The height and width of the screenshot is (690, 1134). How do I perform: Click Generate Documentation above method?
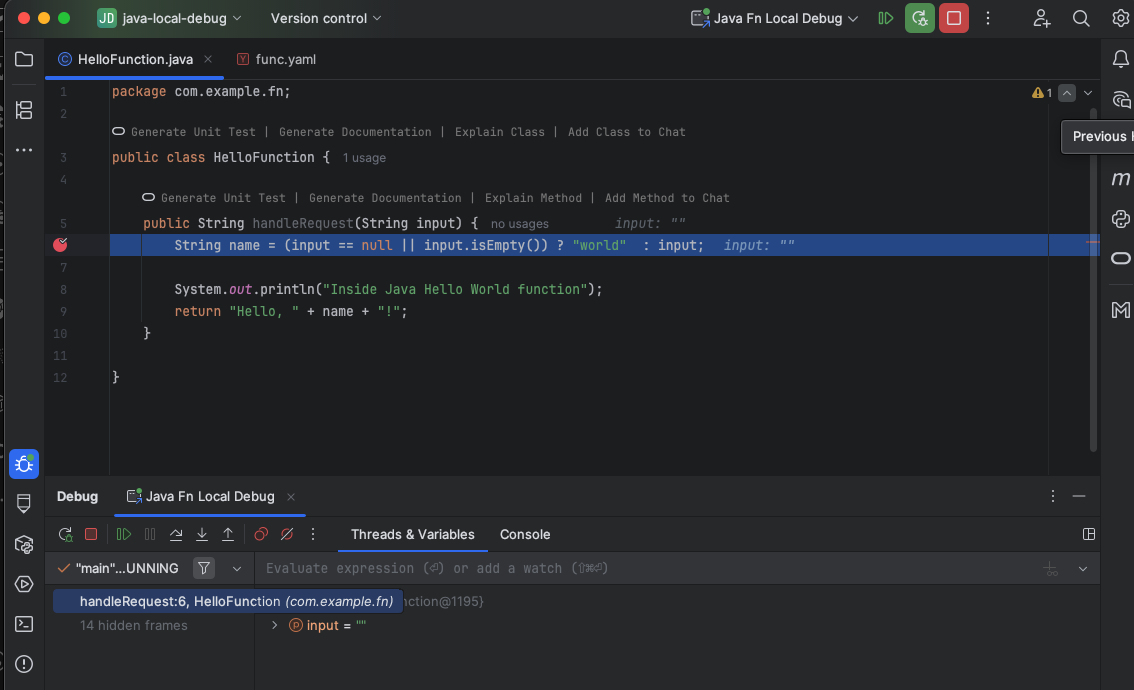point(385,198)
